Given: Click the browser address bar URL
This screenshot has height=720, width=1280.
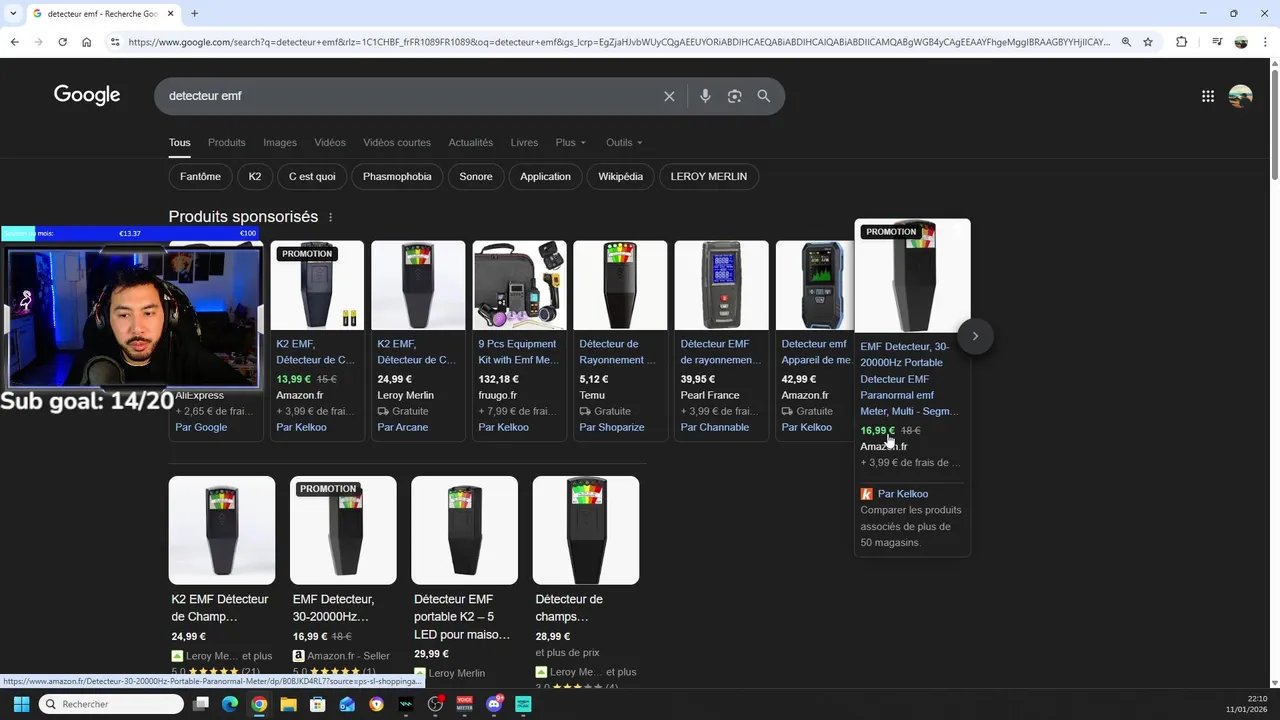Looking at the screenshot, I should click(618, 42).
